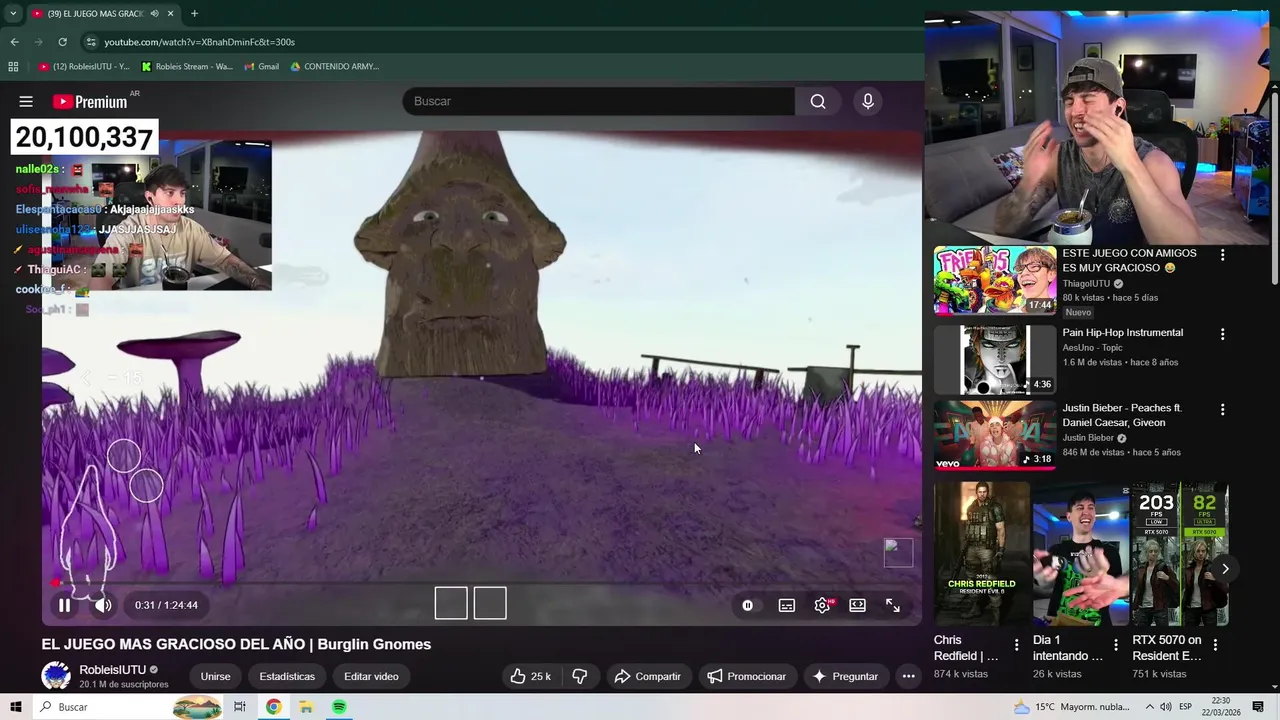Start voice search with the microphone

(868, 101)
